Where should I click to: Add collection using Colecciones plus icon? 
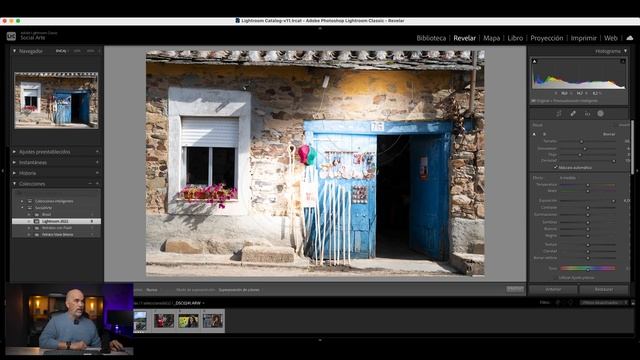click(x=97, y=184)
